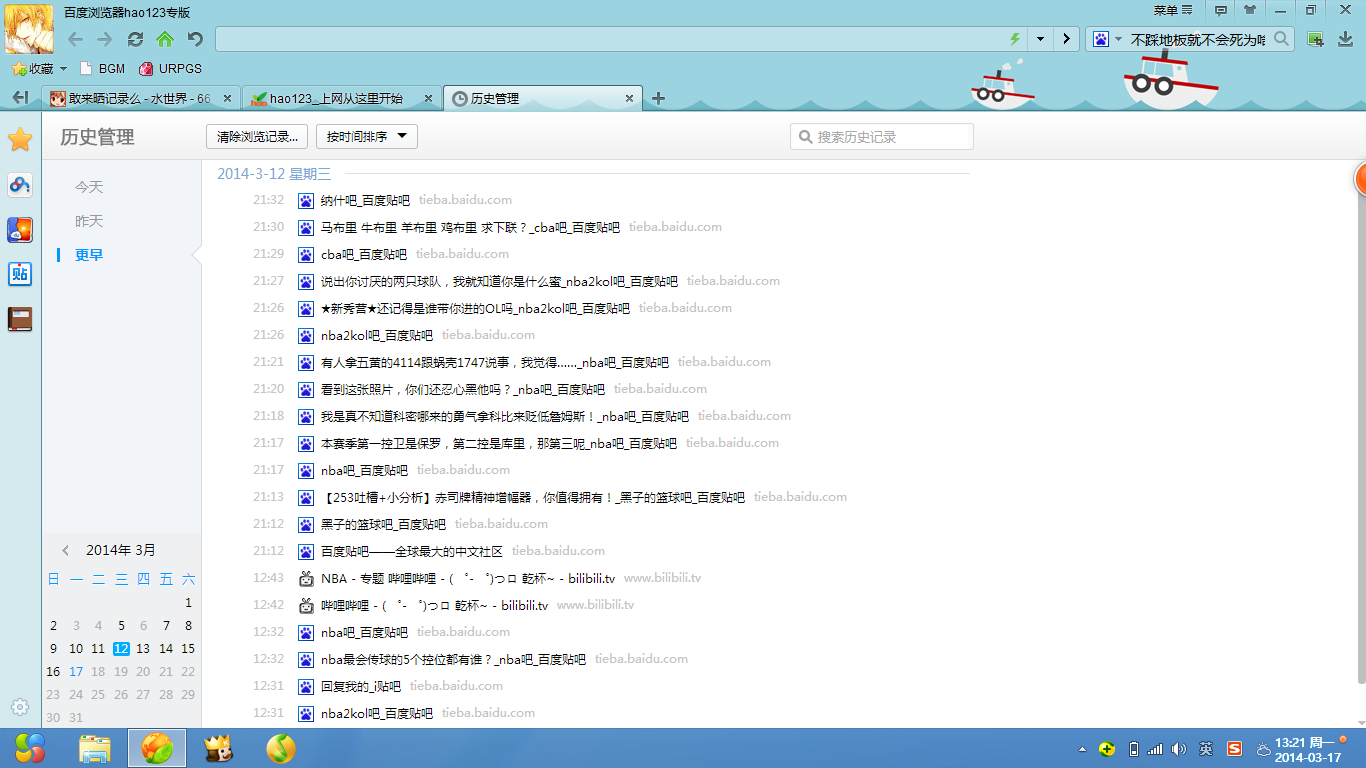
Task: Click the lightning speed-mode icon in address bar
Action: coord(1015,39)
